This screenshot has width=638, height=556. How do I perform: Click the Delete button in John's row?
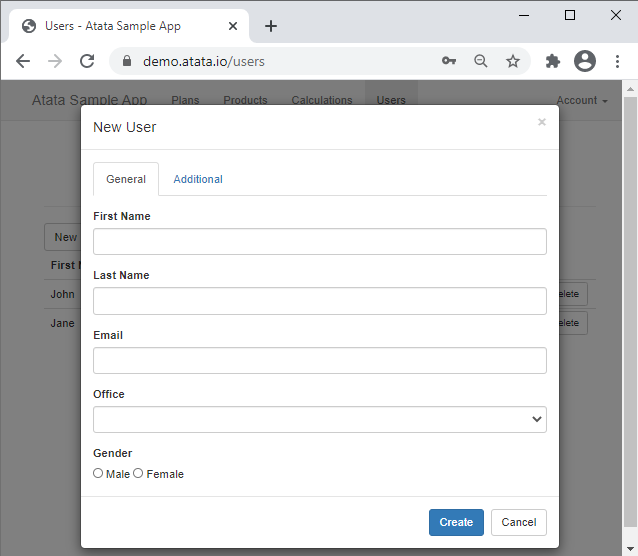[573, 294]
